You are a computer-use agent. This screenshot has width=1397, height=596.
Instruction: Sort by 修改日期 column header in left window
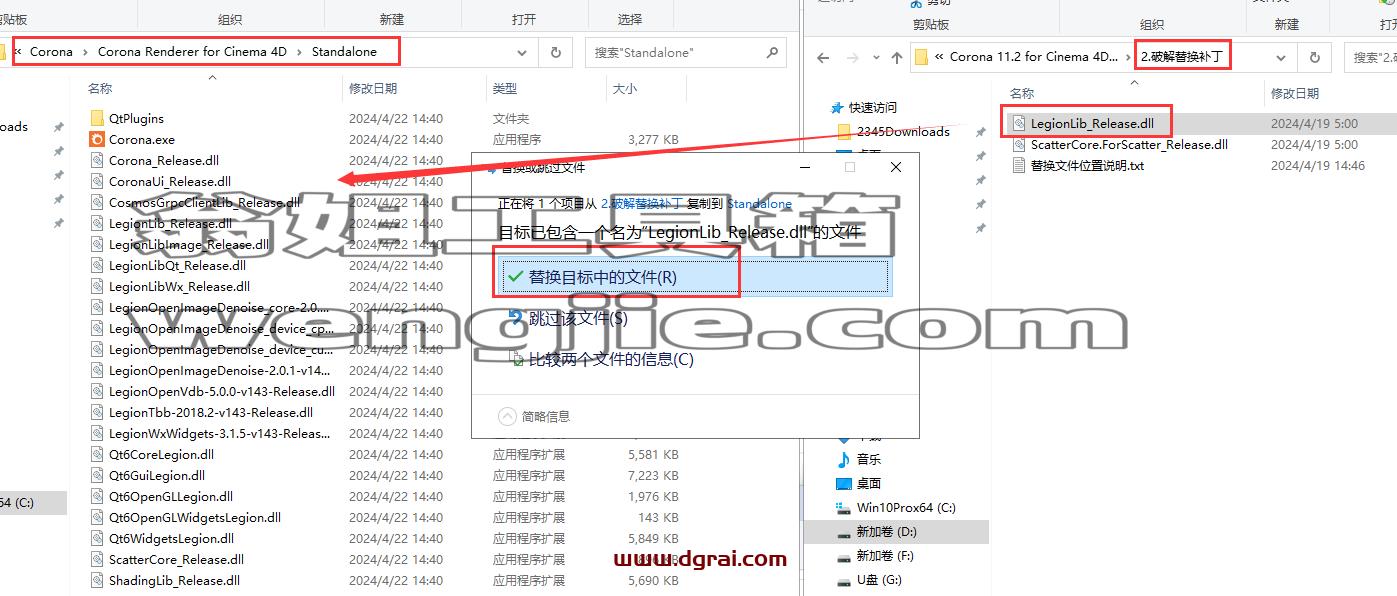(x=373, y=89)
